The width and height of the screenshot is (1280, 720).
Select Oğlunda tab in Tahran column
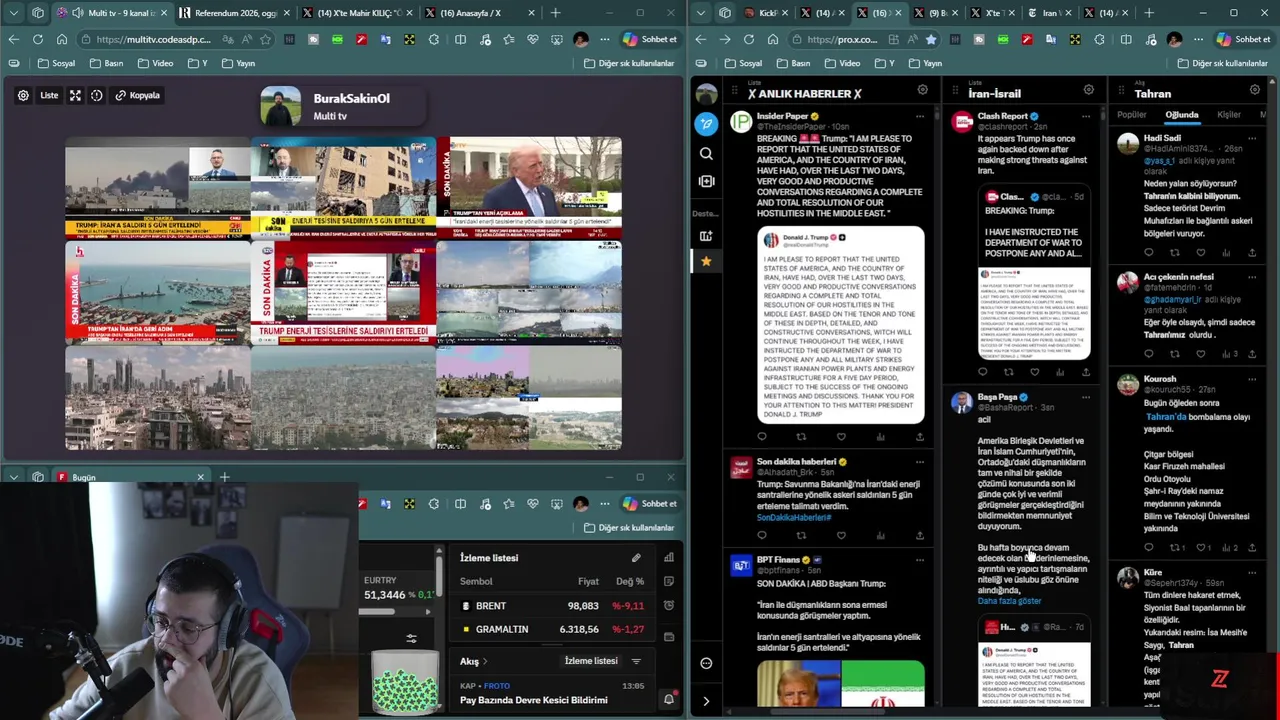click(x=1182, y=115)
